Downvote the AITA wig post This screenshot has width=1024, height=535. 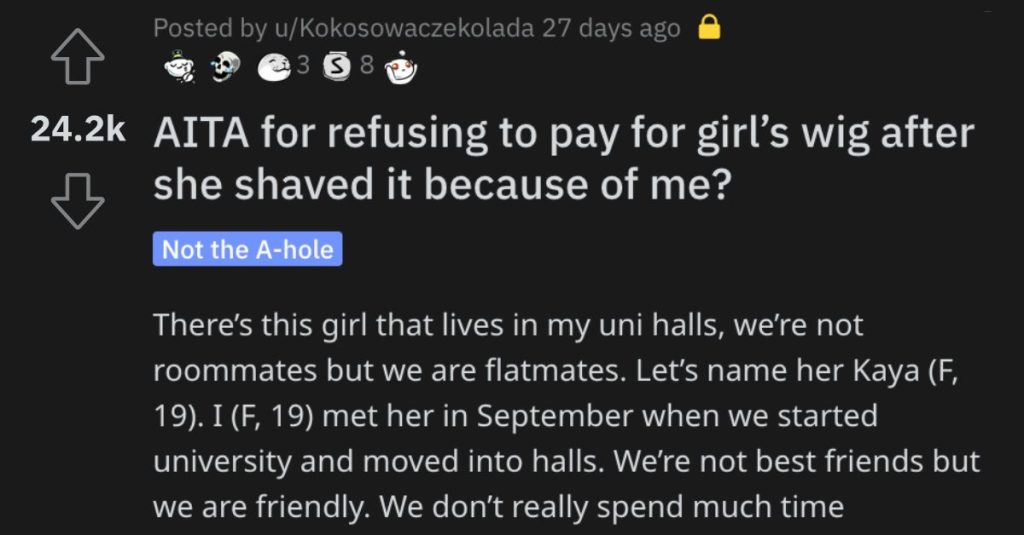coord(77,201)
